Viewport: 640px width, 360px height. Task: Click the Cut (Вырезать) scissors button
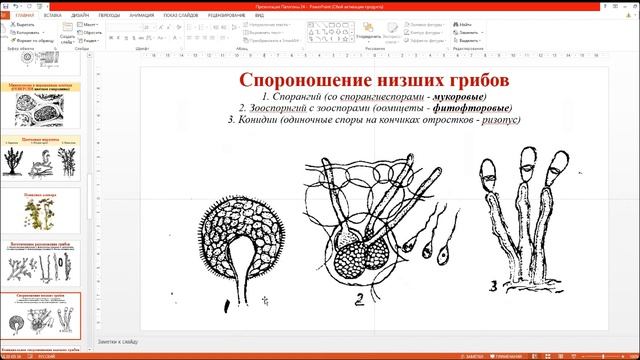(23, 24)
